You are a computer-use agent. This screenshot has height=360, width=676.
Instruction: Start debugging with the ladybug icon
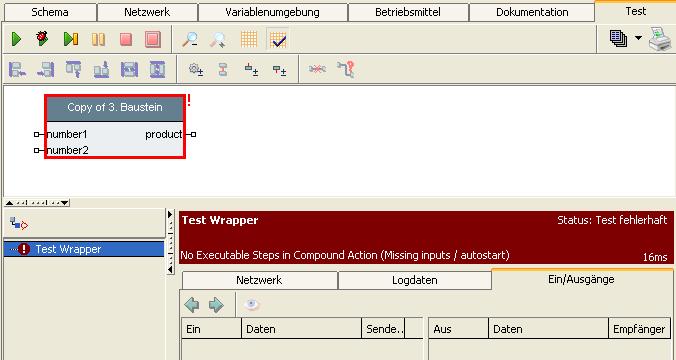(x=42, y=39)
